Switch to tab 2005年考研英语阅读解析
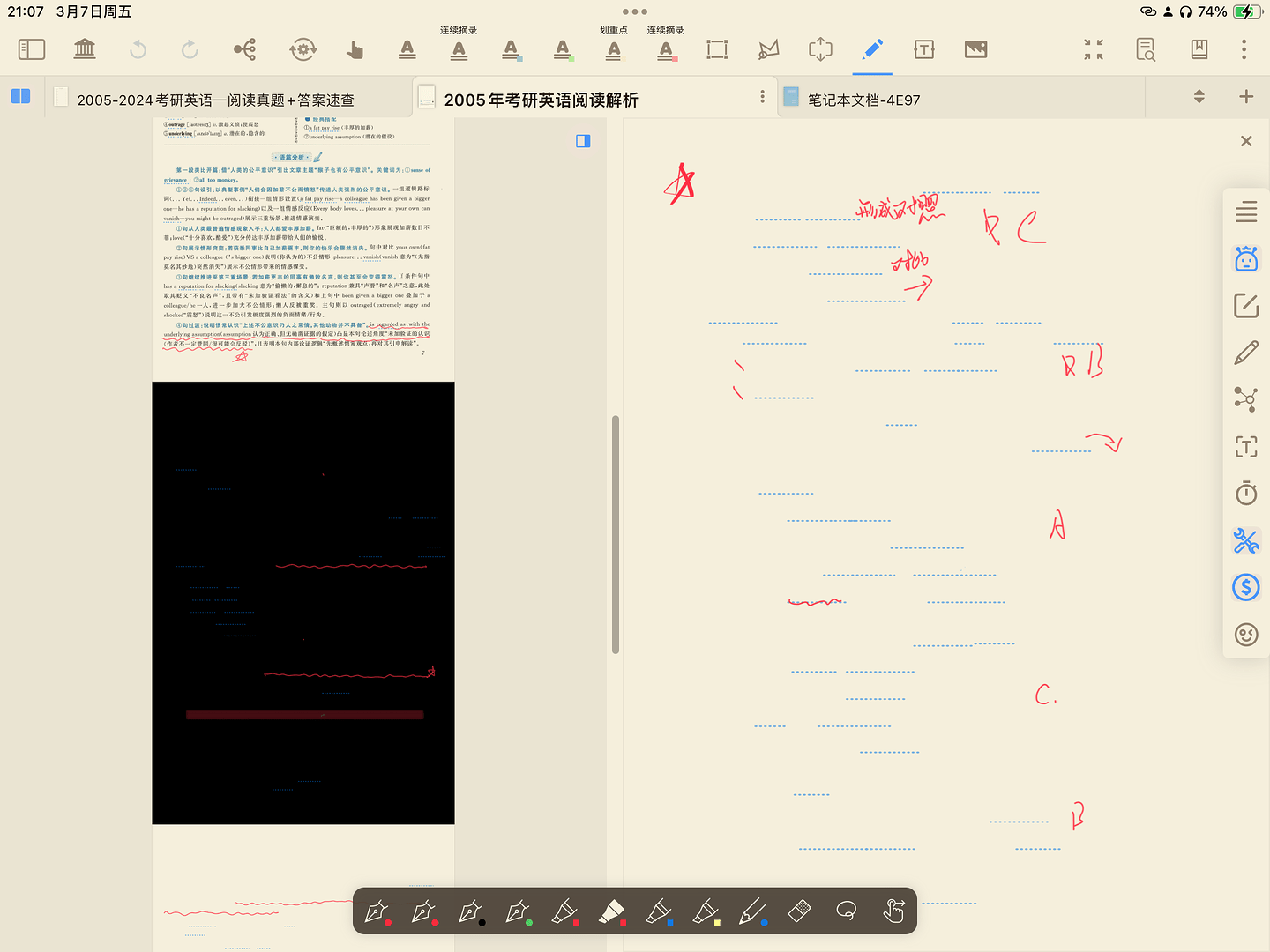 [x=541, y=100]
